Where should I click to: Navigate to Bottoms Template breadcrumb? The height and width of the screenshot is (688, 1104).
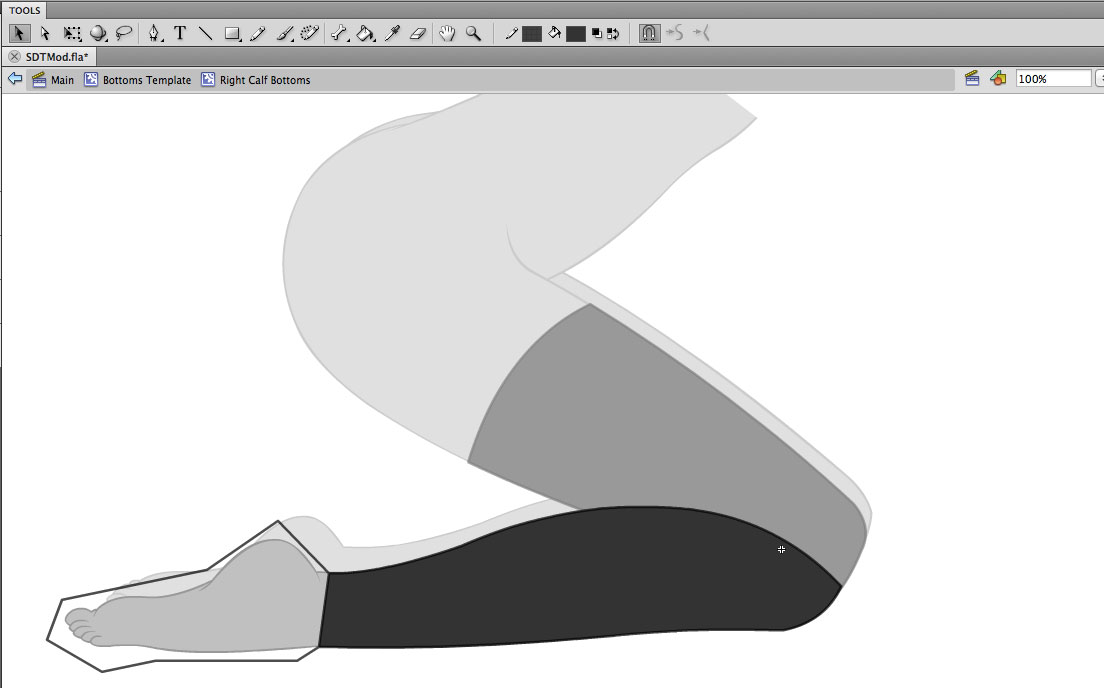(x=146, y=80)
